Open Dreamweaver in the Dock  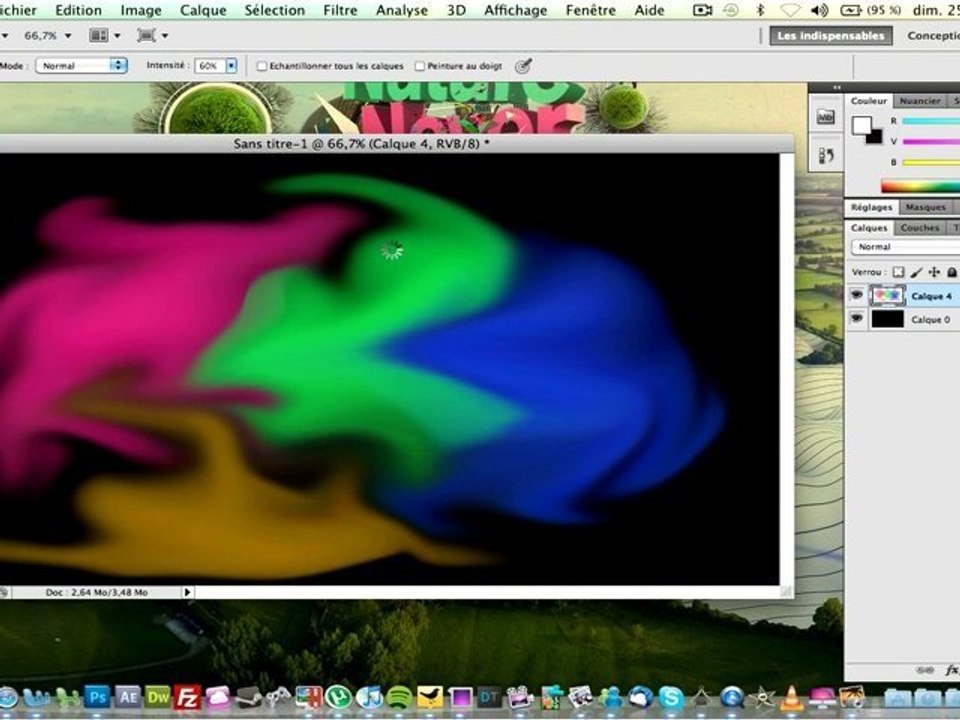coord(157,697)
